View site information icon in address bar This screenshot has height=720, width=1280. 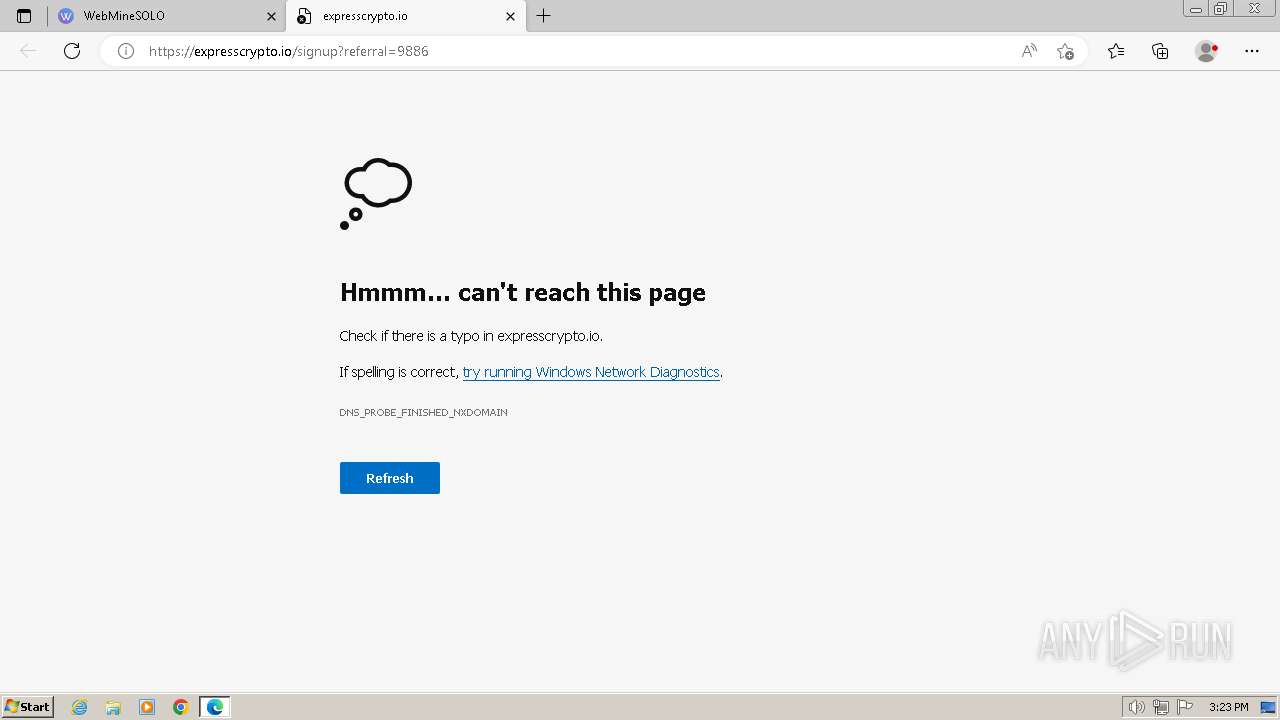point(126,51)
